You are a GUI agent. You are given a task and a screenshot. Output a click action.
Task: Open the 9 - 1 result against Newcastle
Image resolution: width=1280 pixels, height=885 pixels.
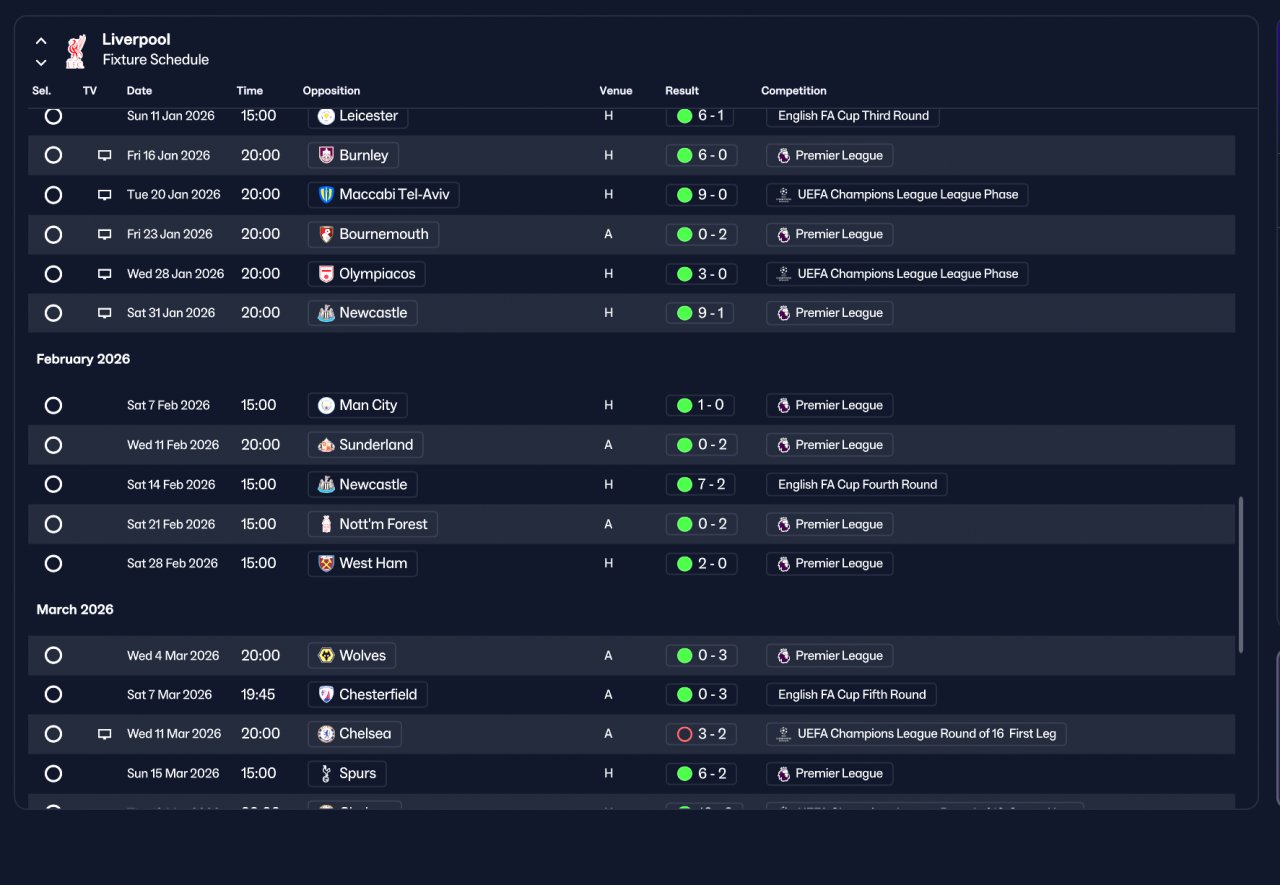[700, 313]
